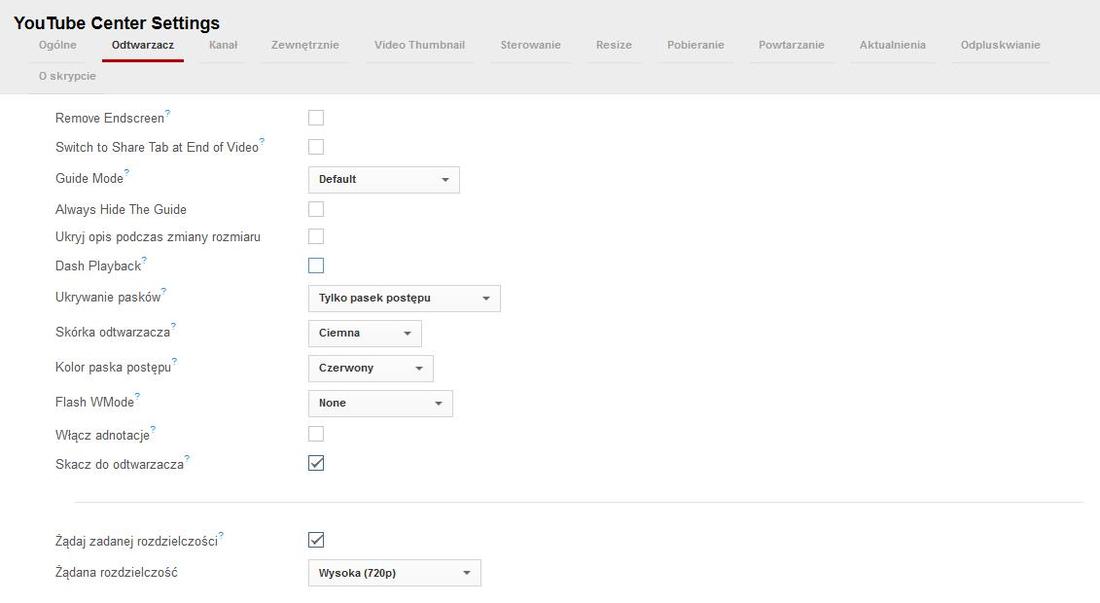Expand Flash WMode None dropdown
Viewport: 1100px width, 603px height.
[380, 403]
